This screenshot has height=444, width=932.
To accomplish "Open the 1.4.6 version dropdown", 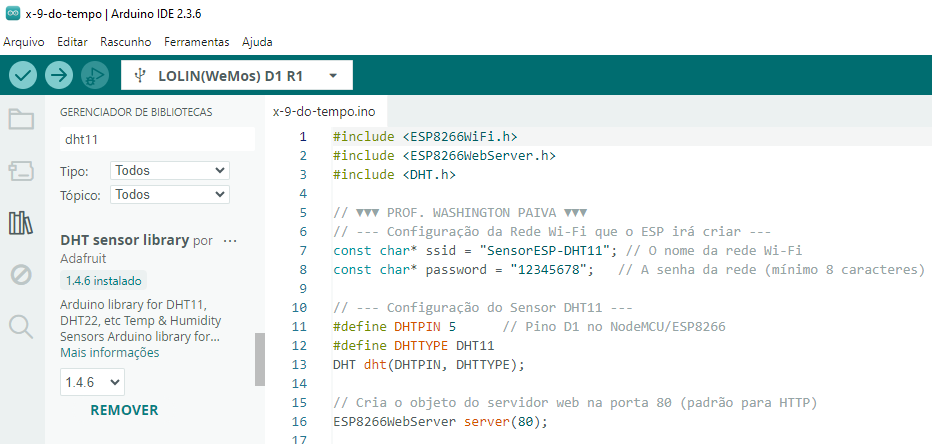I will click(x=92, y=382).
